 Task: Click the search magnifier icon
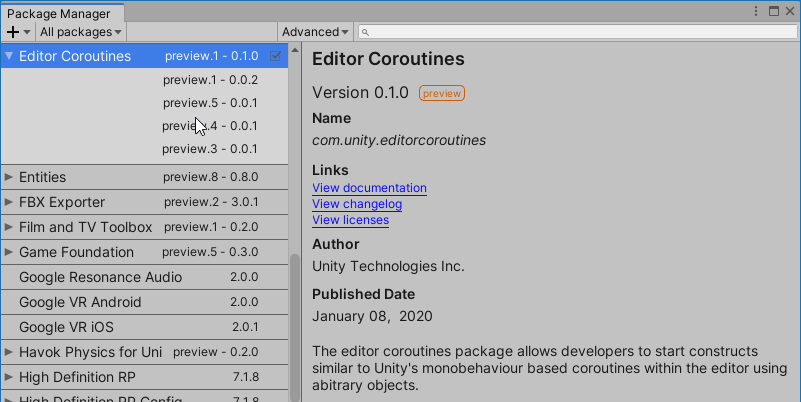tap(366, 33)
